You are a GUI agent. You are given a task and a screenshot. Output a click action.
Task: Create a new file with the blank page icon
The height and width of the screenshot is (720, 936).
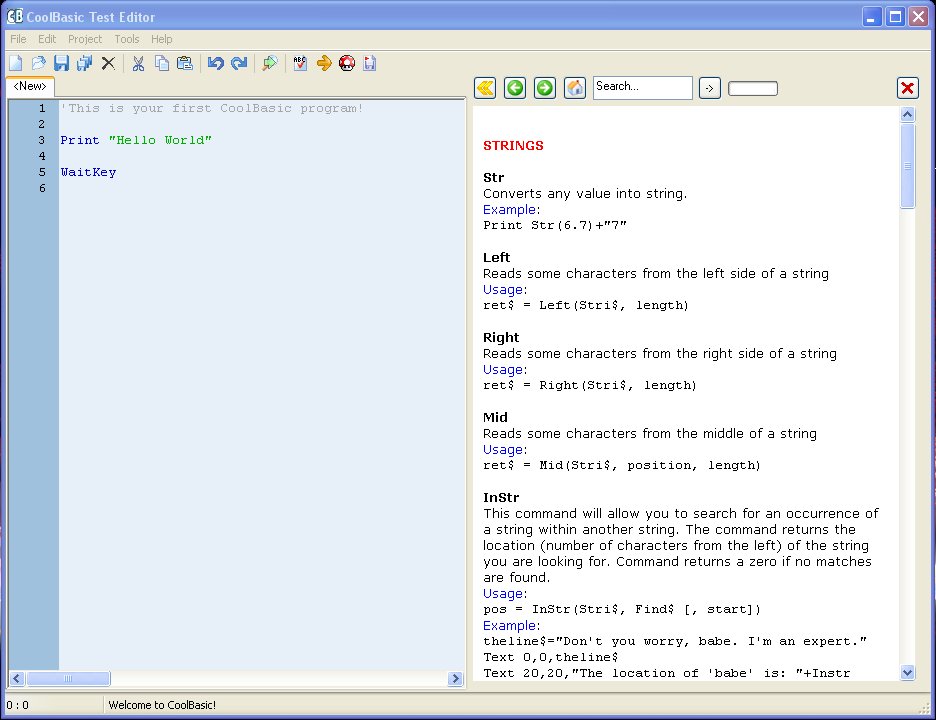[x=16, y=63]
